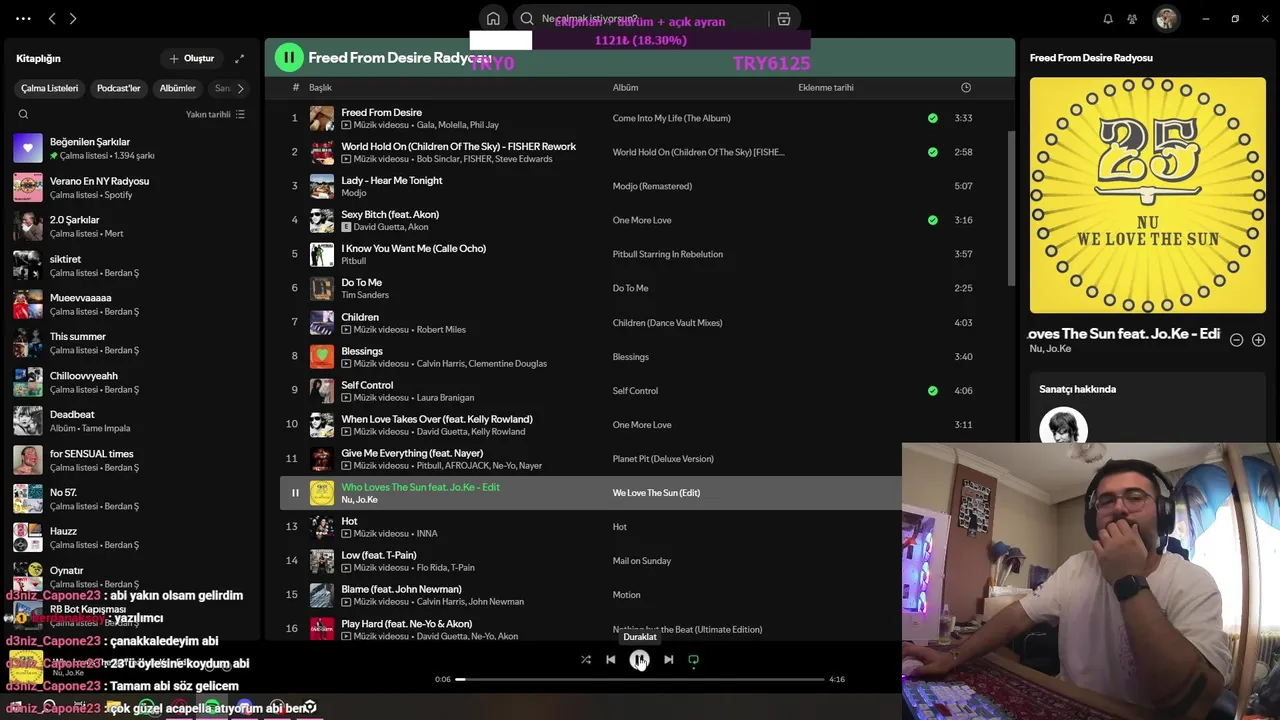Pause with the Duraklat player button
The height and width of the screenshot is (720, 1280).
click(639, 660)
